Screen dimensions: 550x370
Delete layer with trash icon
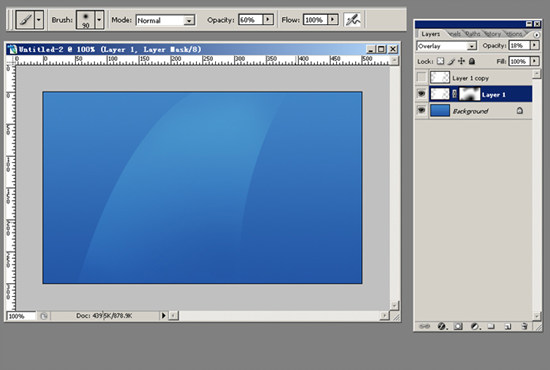[x=524, y=327]
